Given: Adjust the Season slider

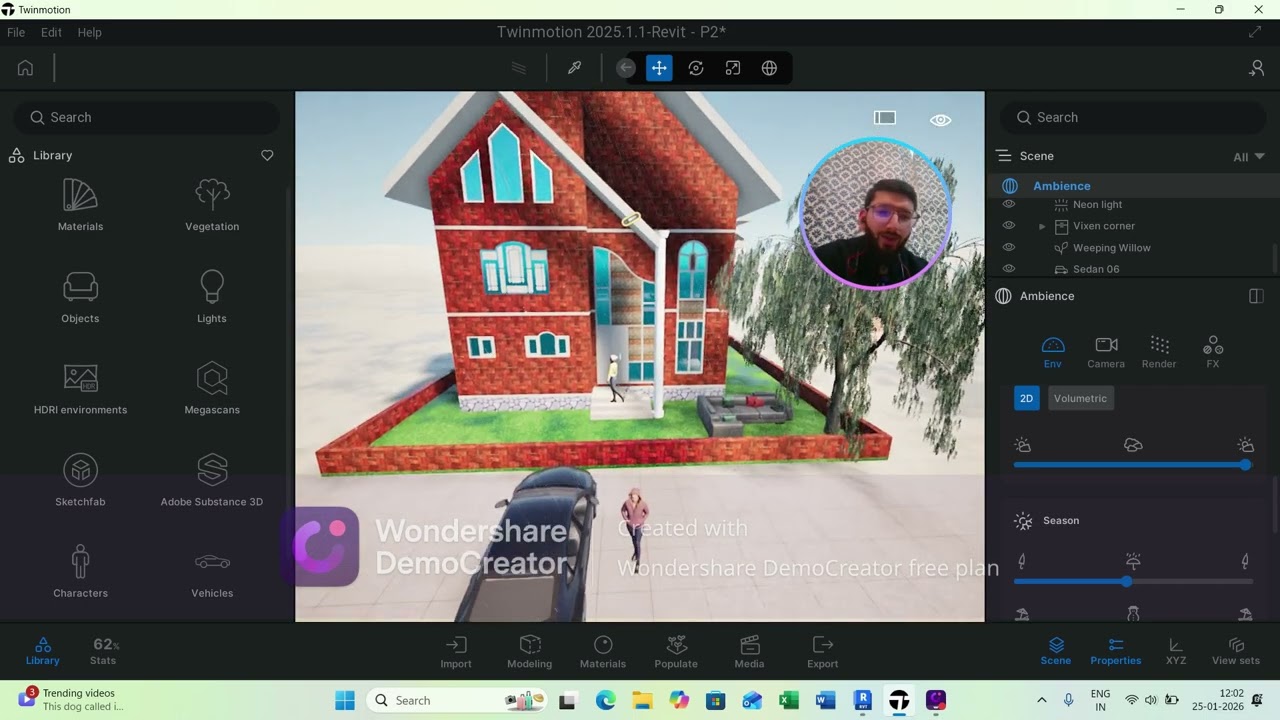Looking at the screenshot, I should point(1133,581).
